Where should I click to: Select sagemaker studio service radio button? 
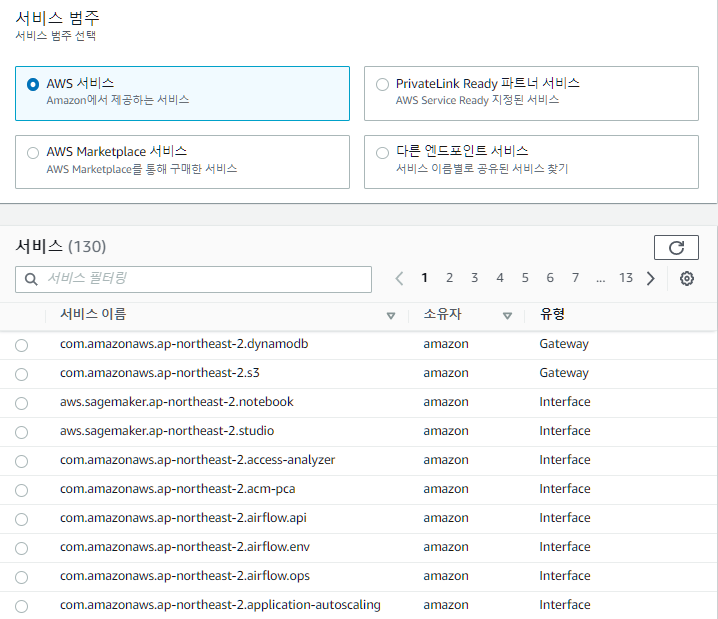(22, 432)
